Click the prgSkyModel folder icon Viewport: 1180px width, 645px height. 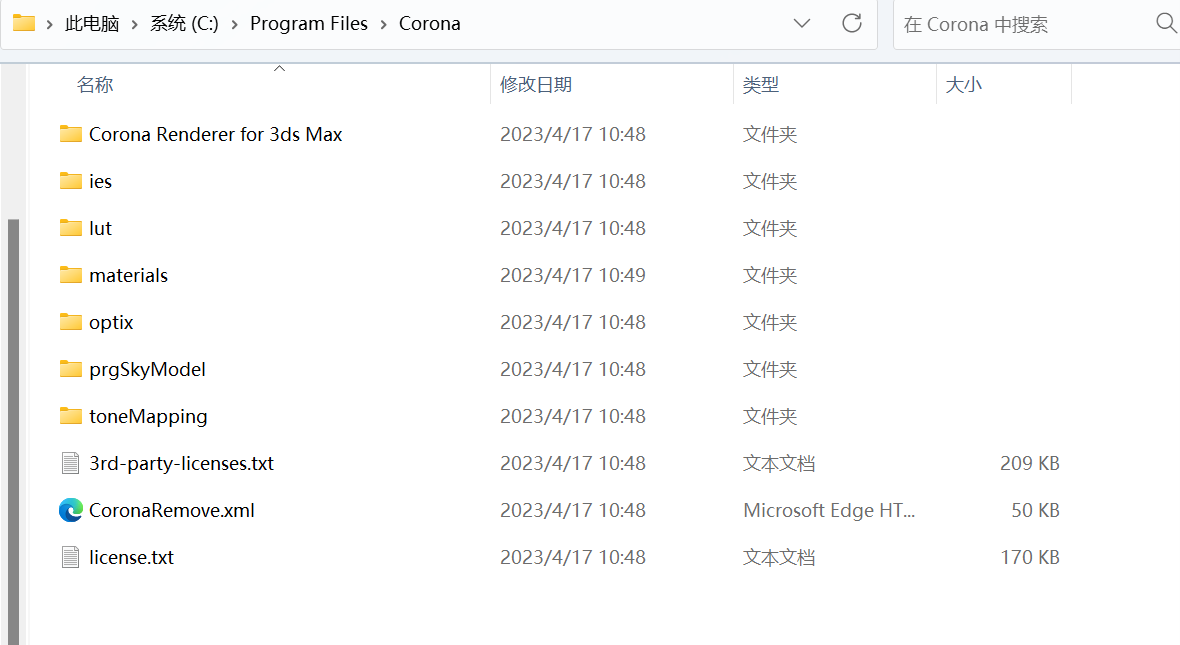coord(71,369)
